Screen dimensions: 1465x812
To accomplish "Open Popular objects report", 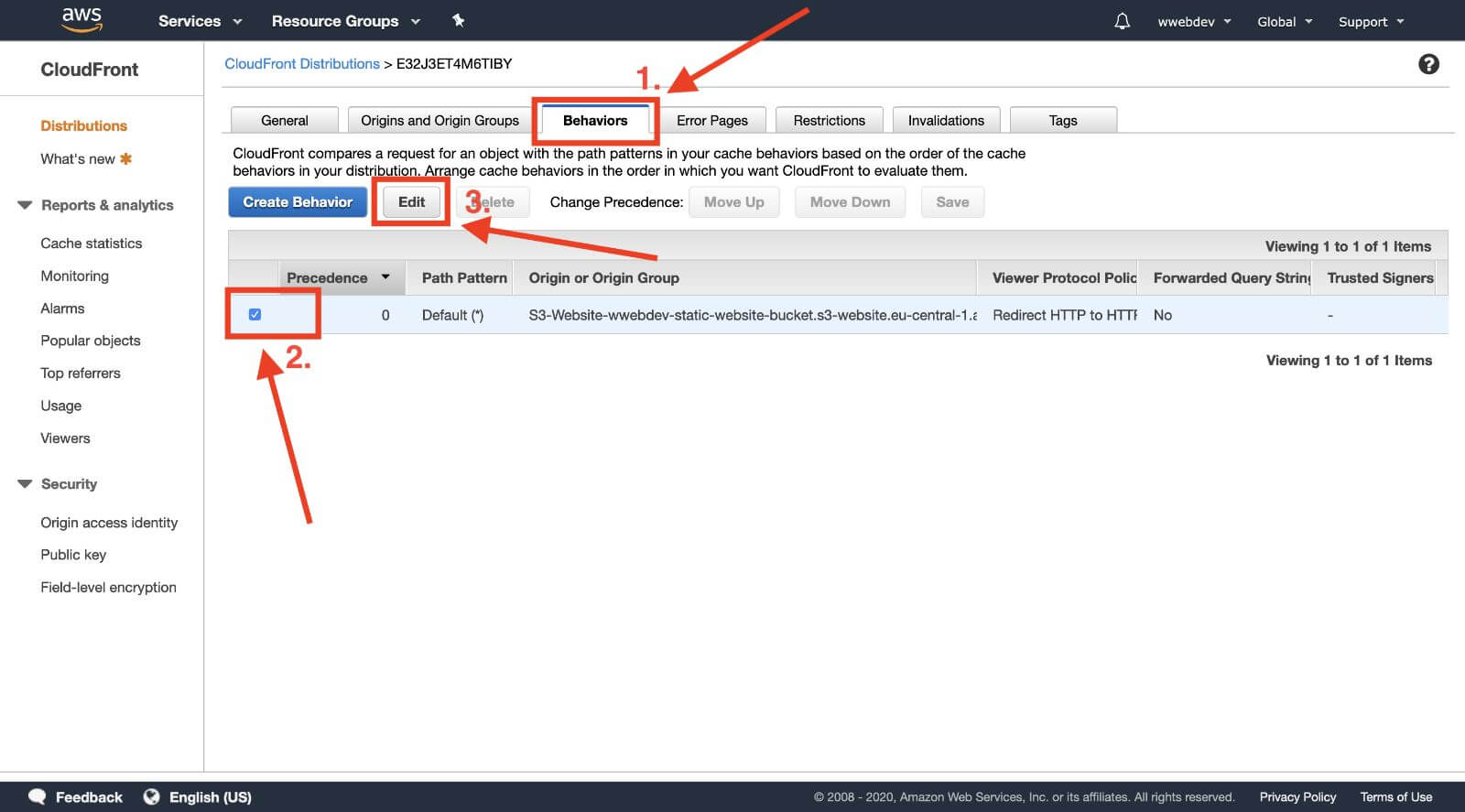I will tap(91, 341).
